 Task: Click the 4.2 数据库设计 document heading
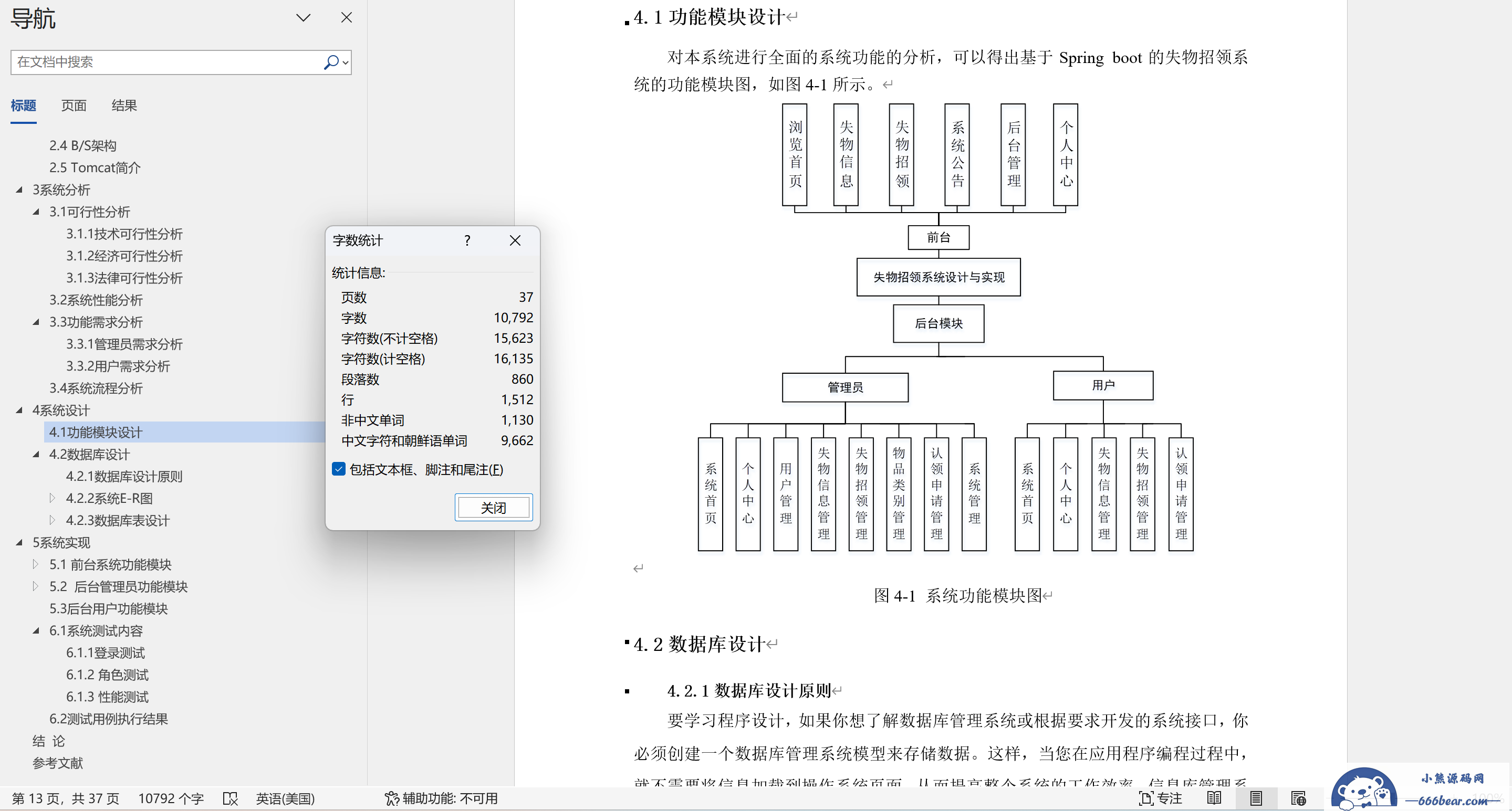699,645
